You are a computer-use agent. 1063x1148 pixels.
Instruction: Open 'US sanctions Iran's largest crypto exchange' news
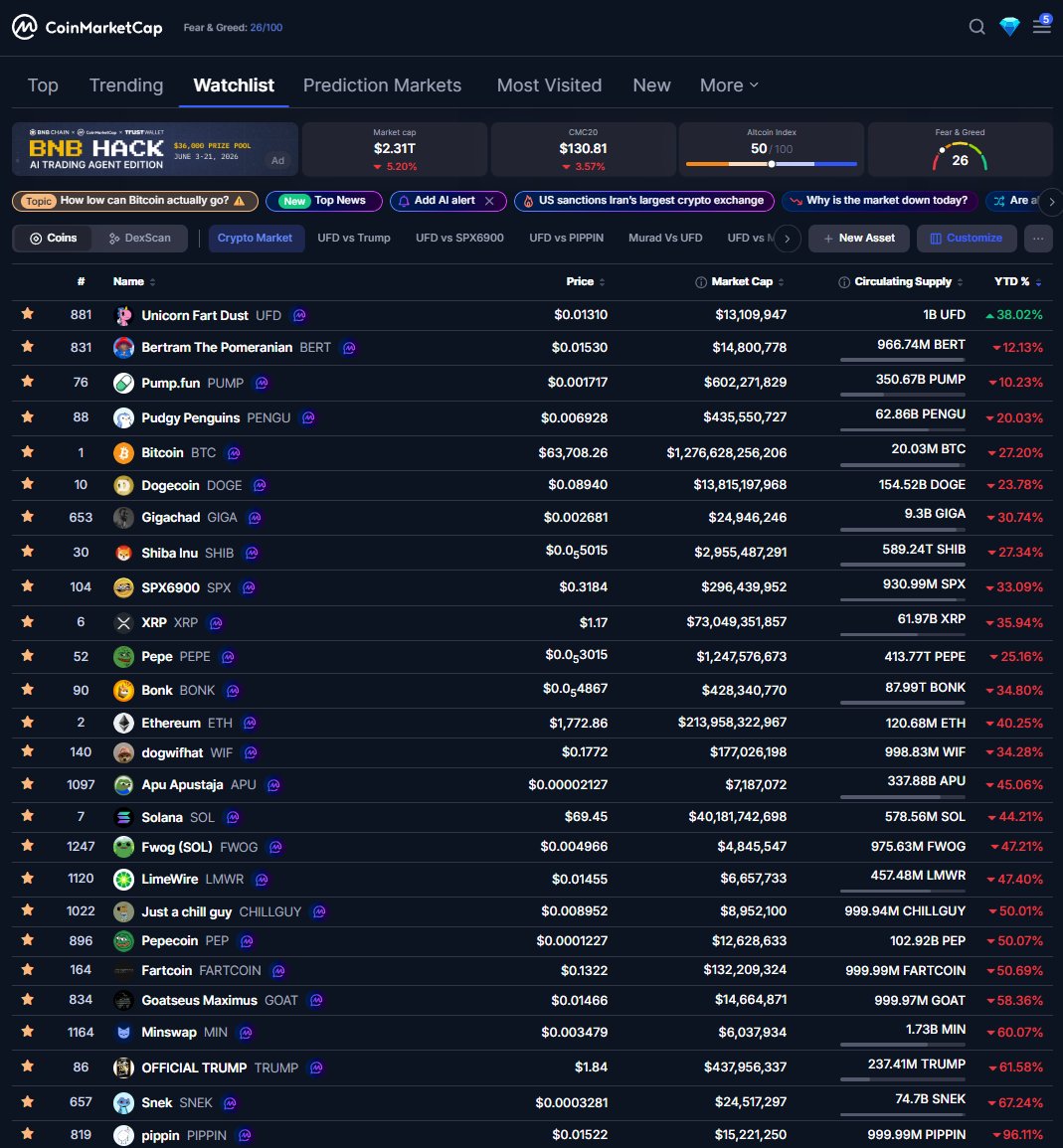click(x=644, y=201)
